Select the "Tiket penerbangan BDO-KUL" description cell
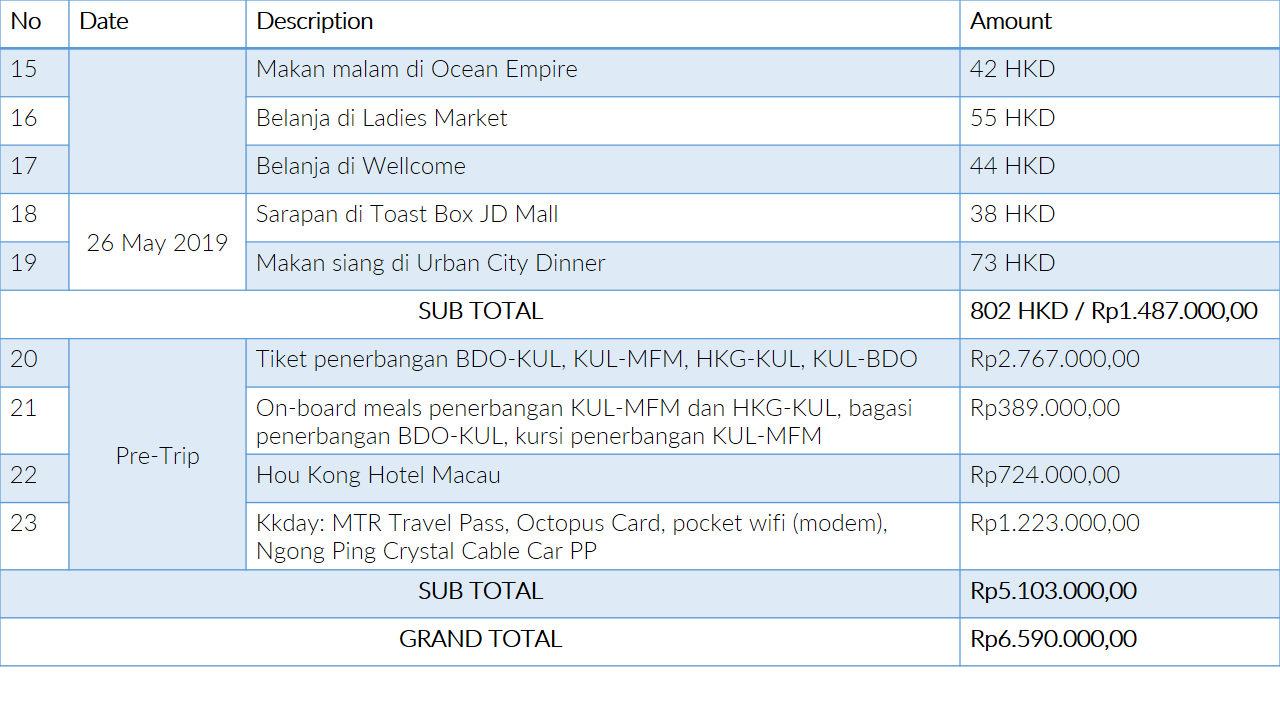Image resolution: width=1280 pixels, height=720 pixels. pos(586,360)
